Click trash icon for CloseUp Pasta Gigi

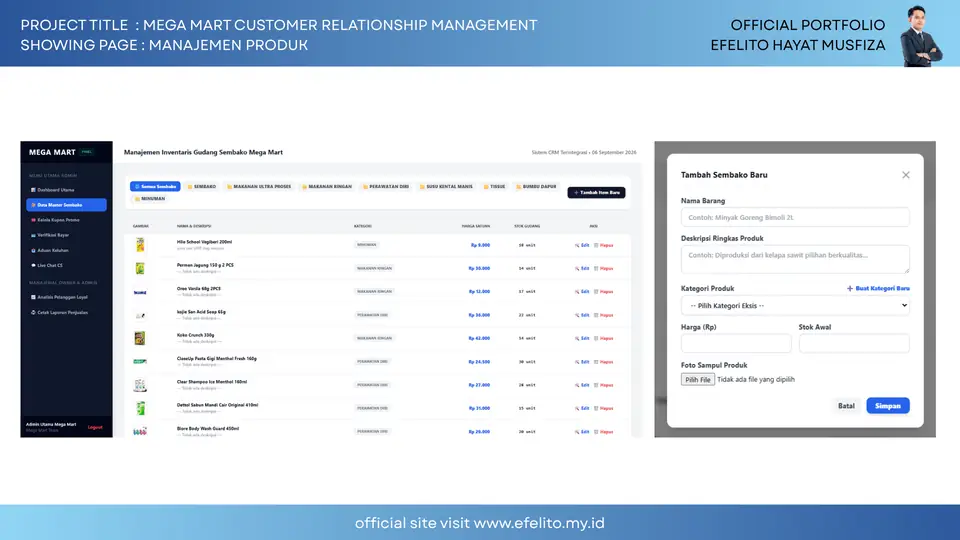pos(596,362)
